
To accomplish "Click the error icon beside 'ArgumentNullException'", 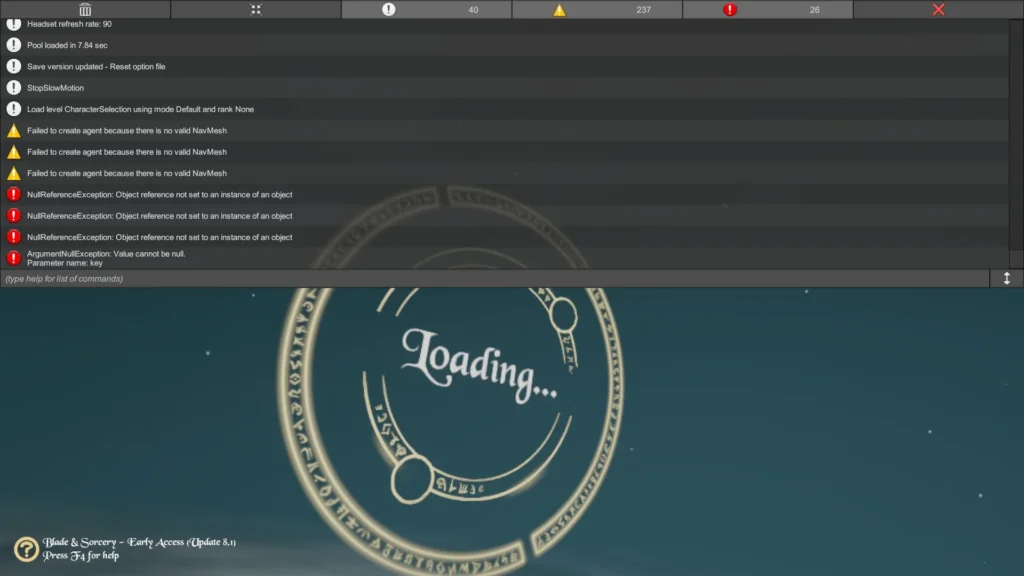I will [14, 258].
